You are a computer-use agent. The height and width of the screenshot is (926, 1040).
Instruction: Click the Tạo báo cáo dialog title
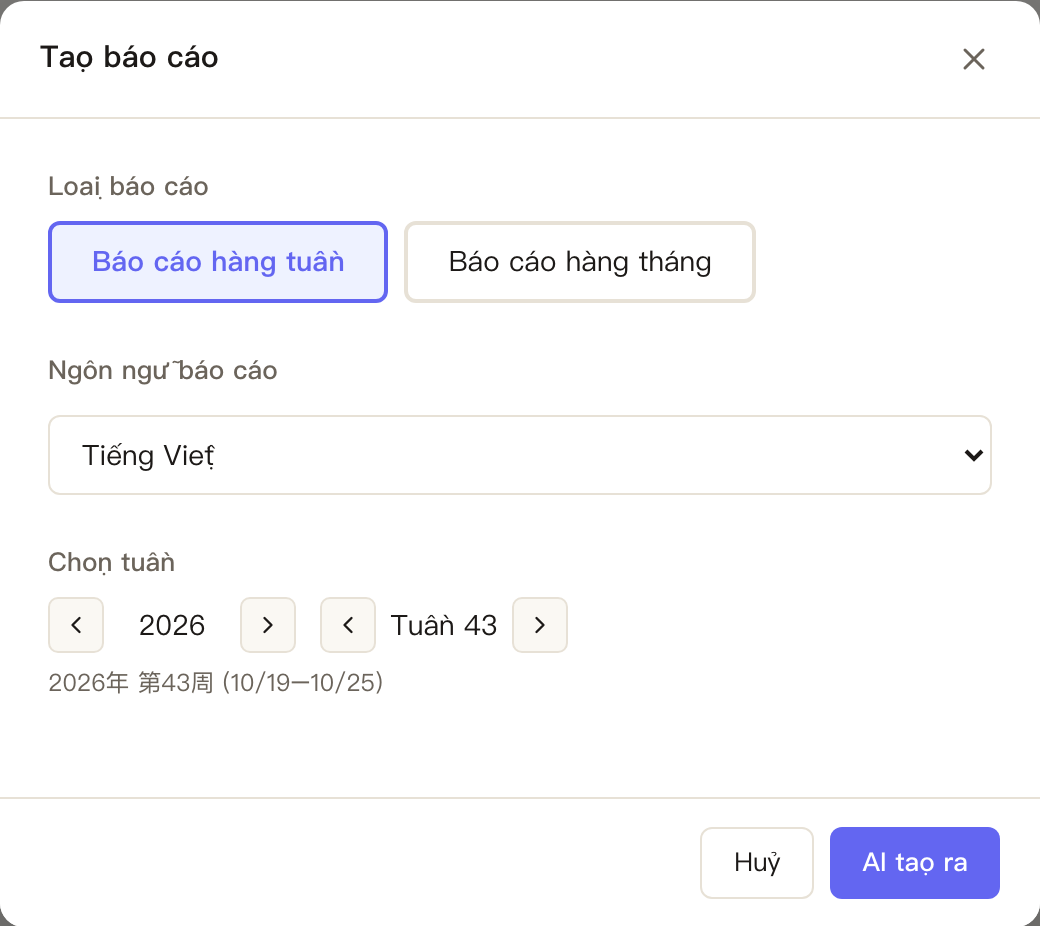(x=129, y=58)
